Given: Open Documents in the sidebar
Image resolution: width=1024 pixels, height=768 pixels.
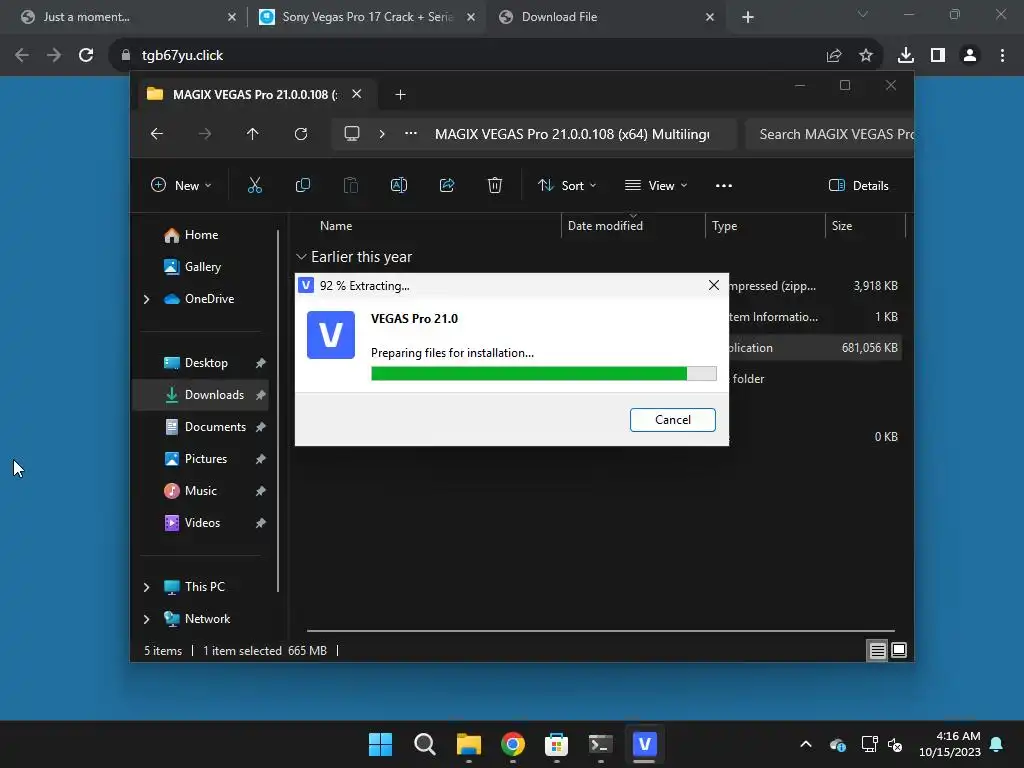Looking at the screenshot, I should click(215, 426).
